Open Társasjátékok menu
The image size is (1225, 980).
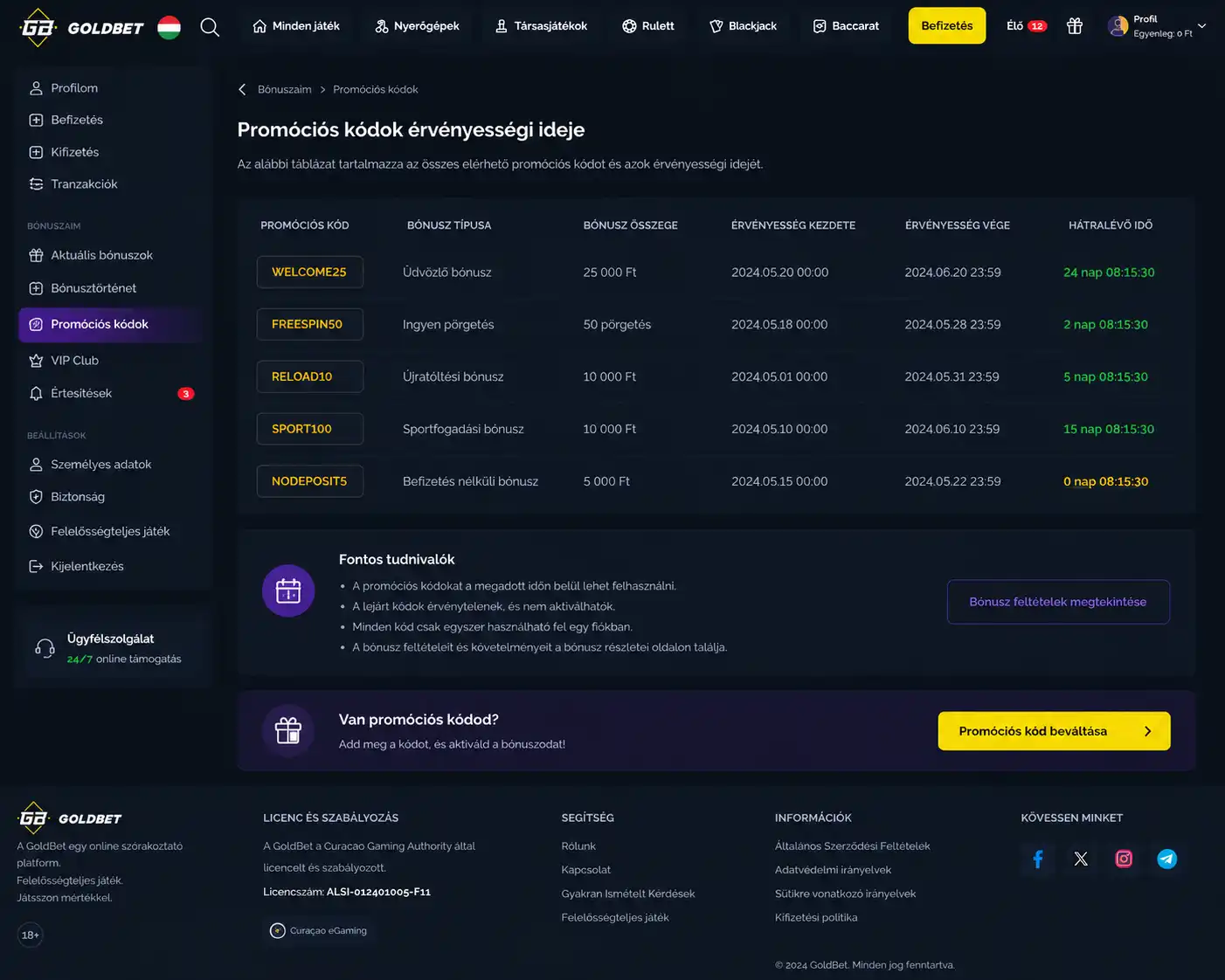coord(541,26)
